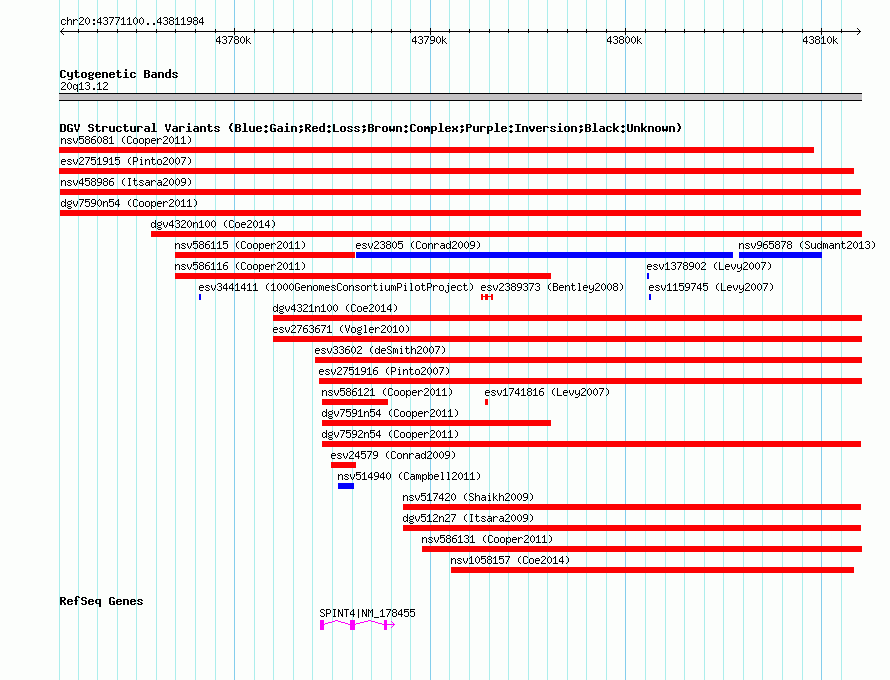Click the nsv586081 (Cooper2011) variant label
Image resolution: width=890 pixels, height=680 pixels.
pyautogui.click(x=126, y=140)
